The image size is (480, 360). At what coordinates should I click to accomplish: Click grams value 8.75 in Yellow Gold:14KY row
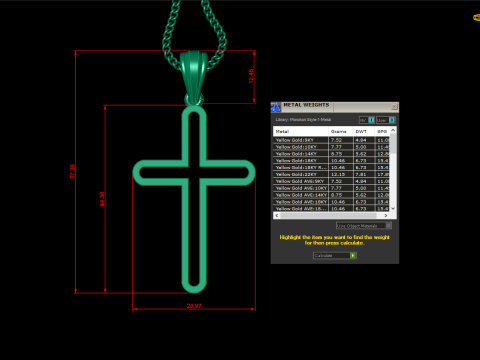coord(336,154)
